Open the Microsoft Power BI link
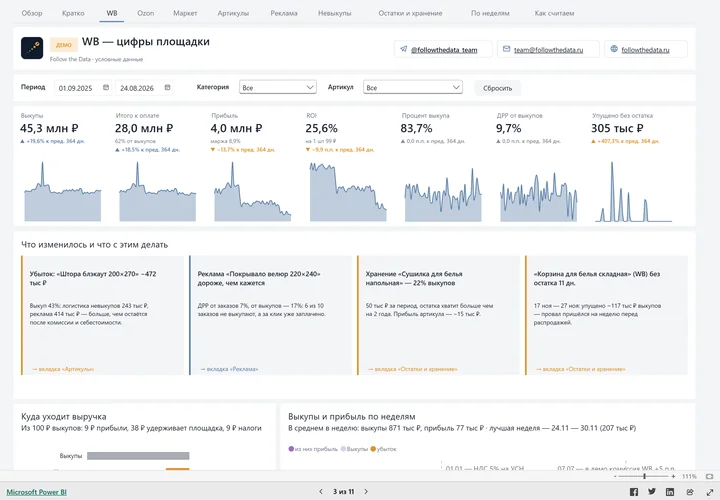Screen dimensions: 720x500 [x=36, y=492]
